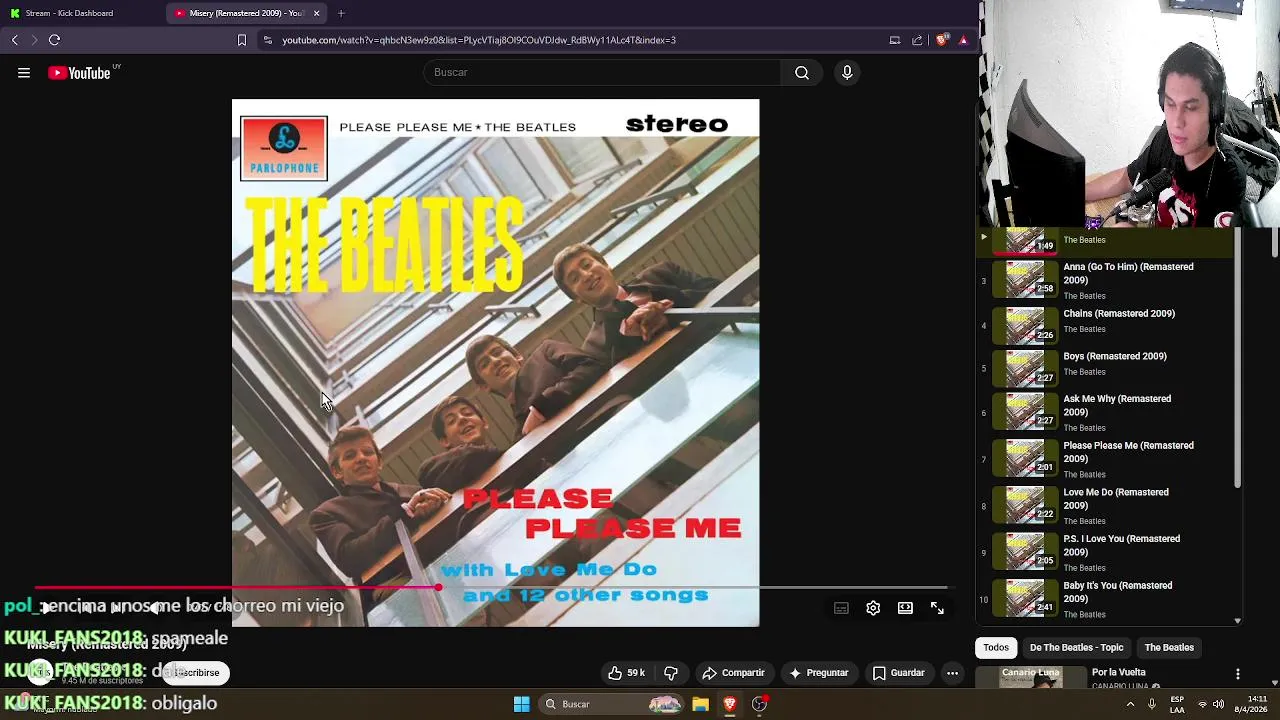Viewport: 1280px width, 720px height.
Task: Like the video with 59 k likes
Action: coord(626,673)
